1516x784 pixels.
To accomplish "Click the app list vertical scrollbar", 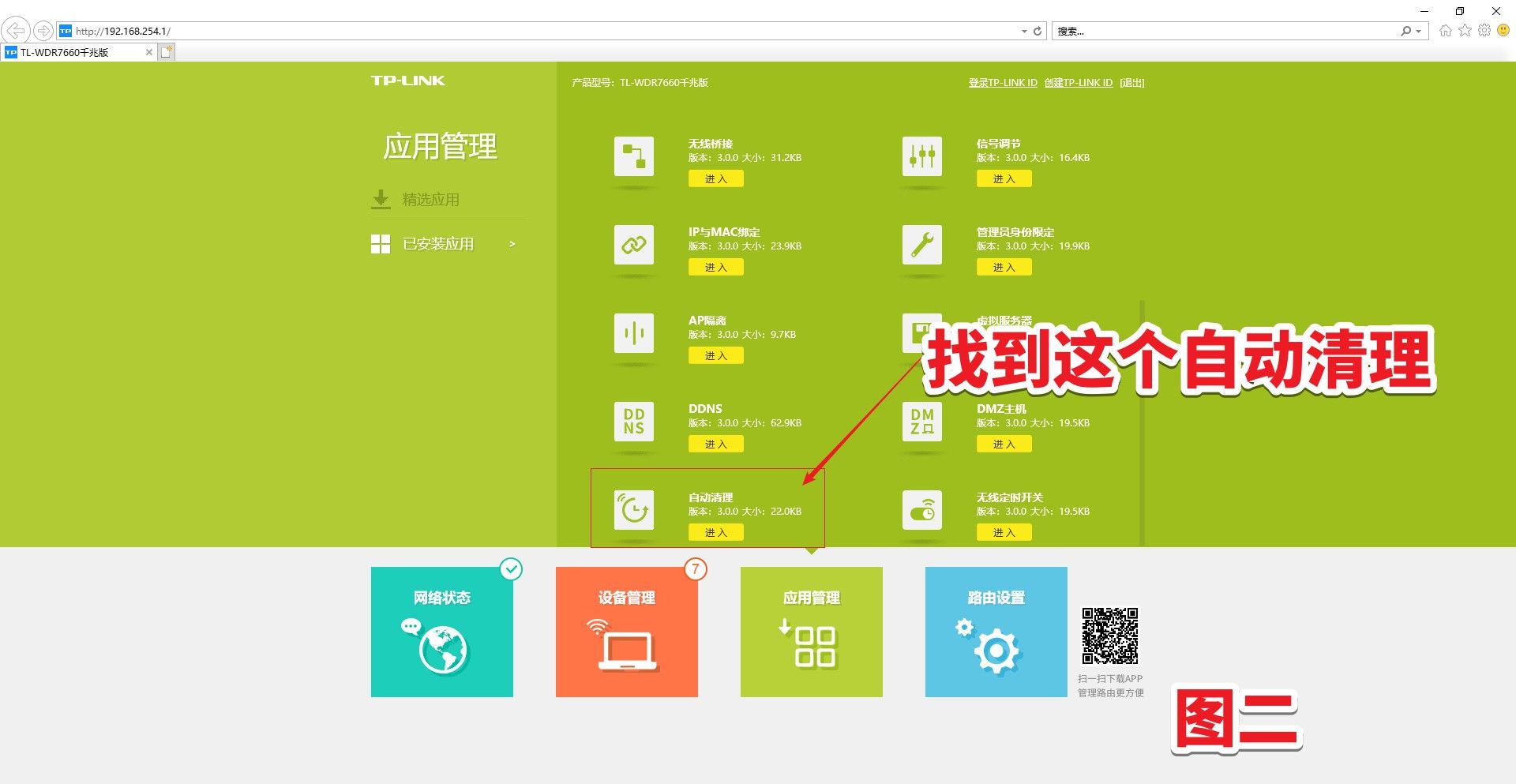I will tap(1142, 422).
